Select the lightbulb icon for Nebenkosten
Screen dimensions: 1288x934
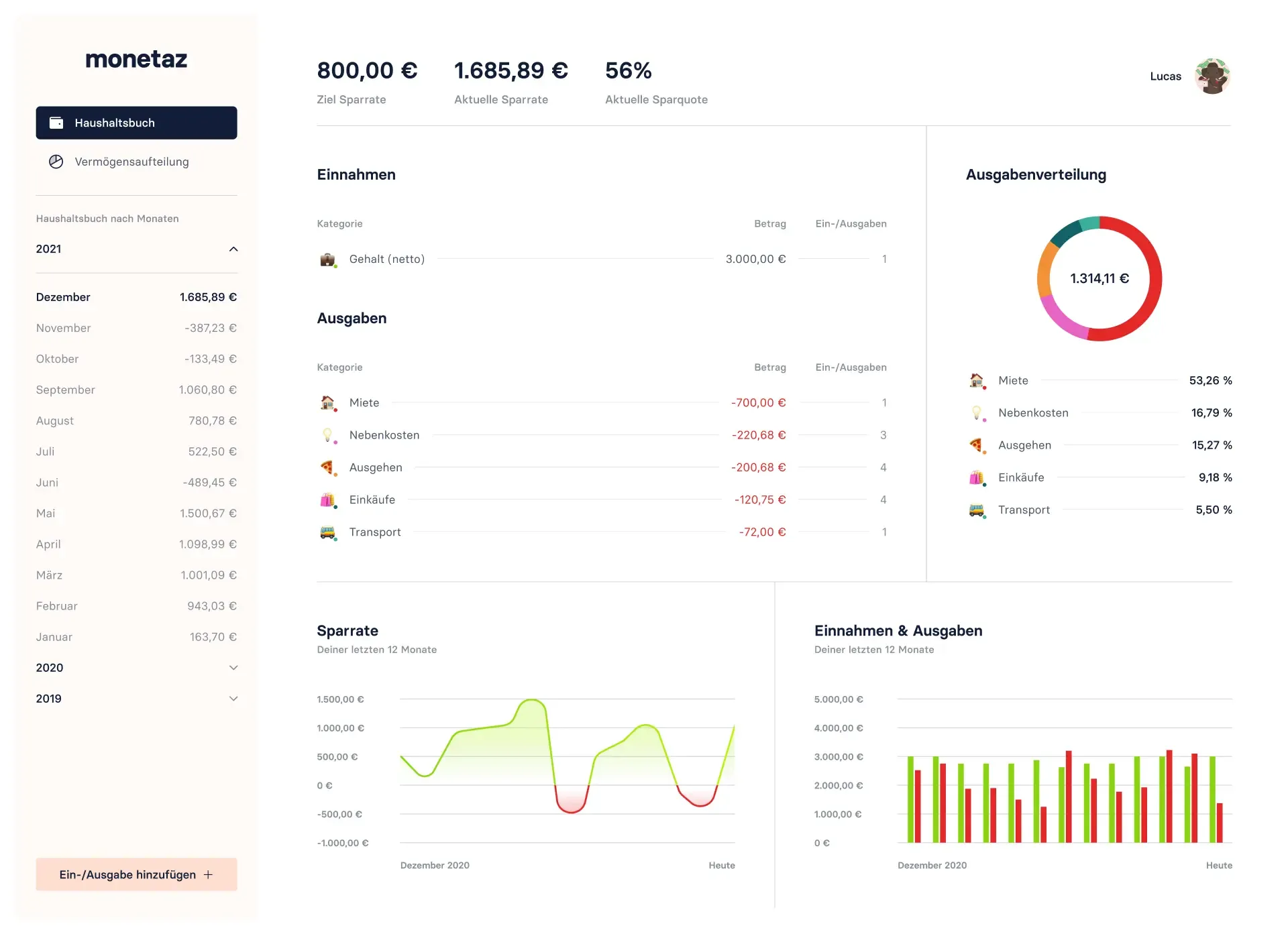click(327, 434)
